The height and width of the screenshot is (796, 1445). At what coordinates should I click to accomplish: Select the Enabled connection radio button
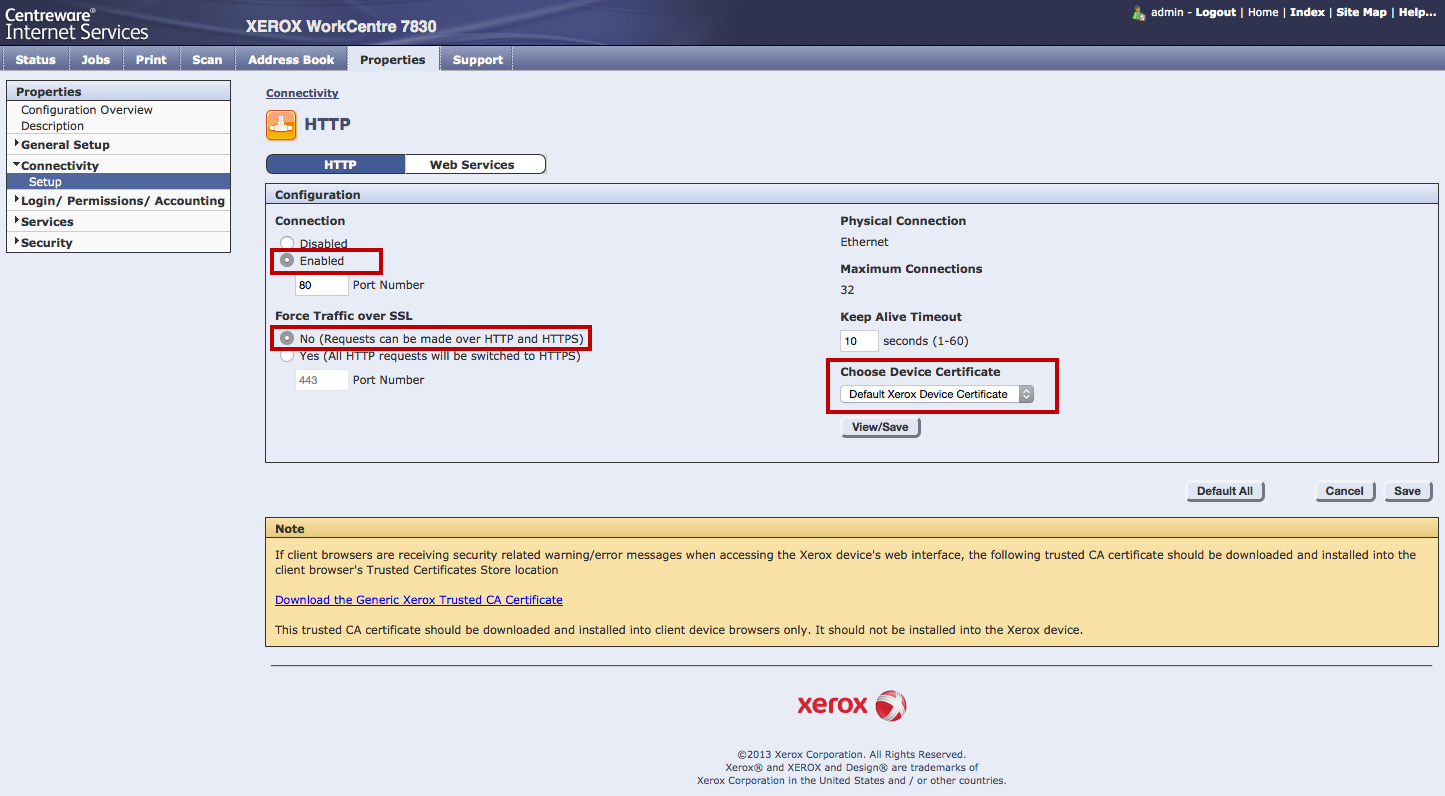287,260
